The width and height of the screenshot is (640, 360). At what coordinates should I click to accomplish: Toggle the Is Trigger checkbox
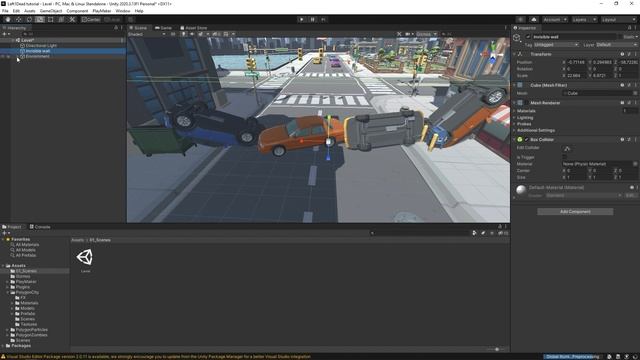point(565,157)
